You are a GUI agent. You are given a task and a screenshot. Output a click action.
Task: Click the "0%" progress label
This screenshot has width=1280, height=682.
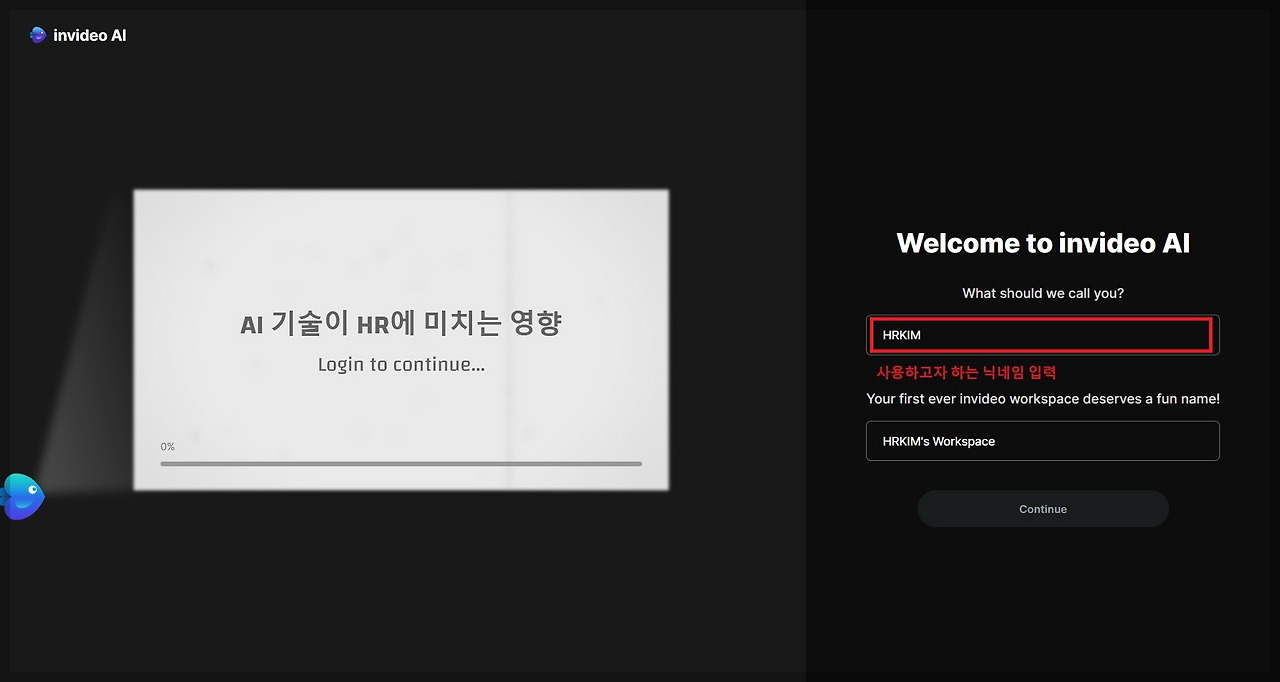pyautogui.click(x=167, y=447)
